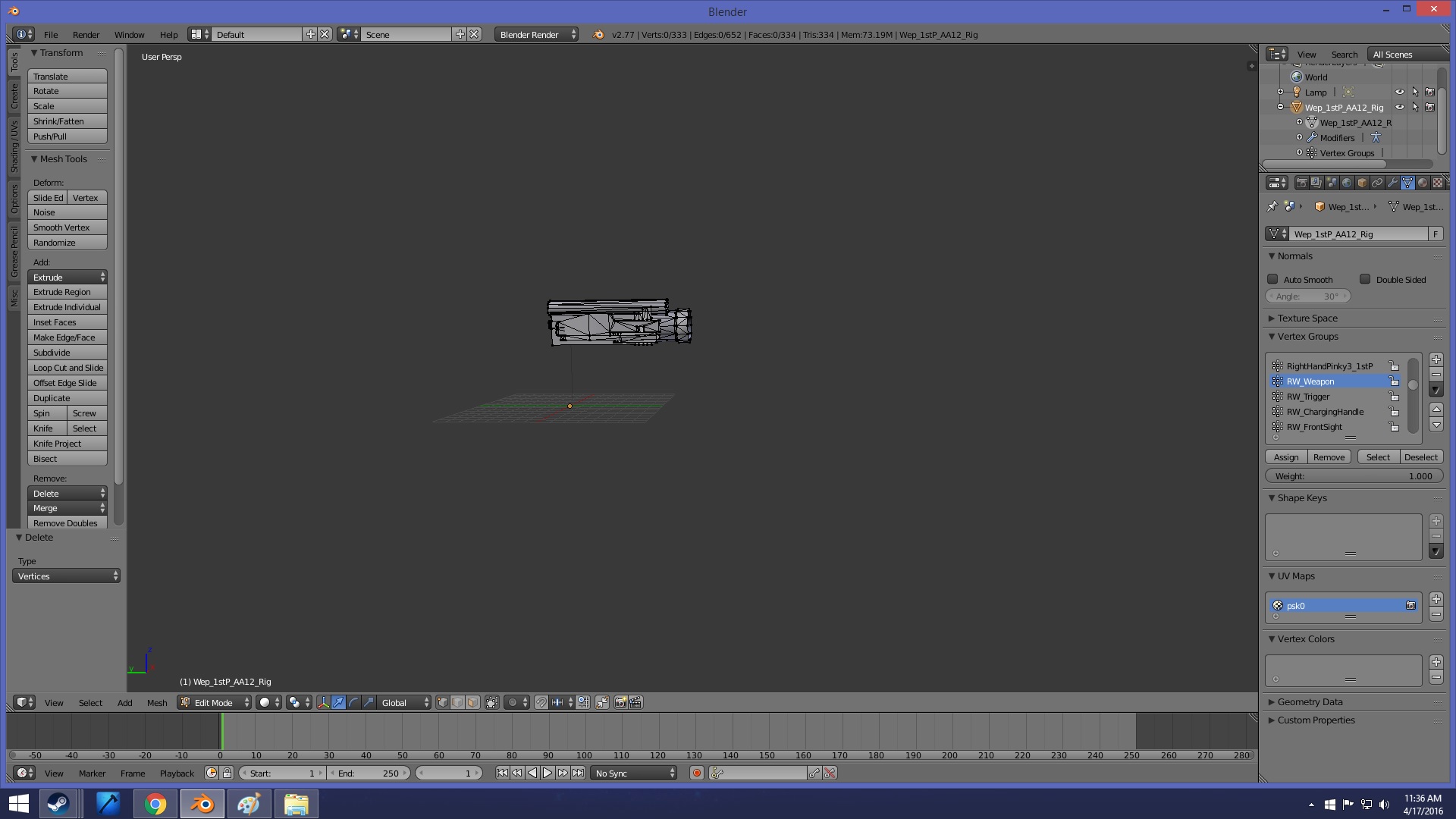The image size is (1456, 819).
Task: Click the Remove Doubles button
Action: point(66,523)
